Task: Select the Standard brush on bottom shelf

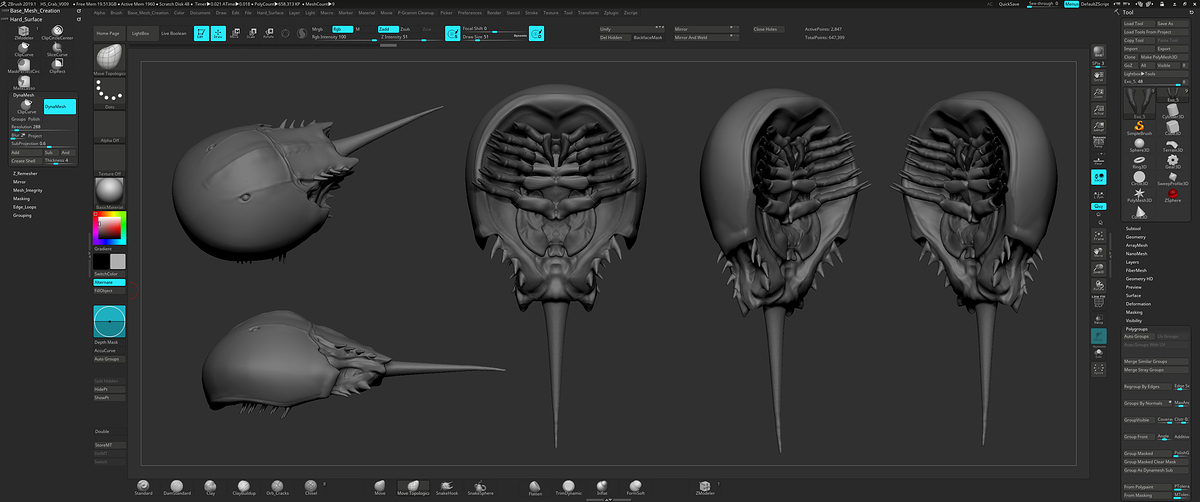Action: (144, 487)
